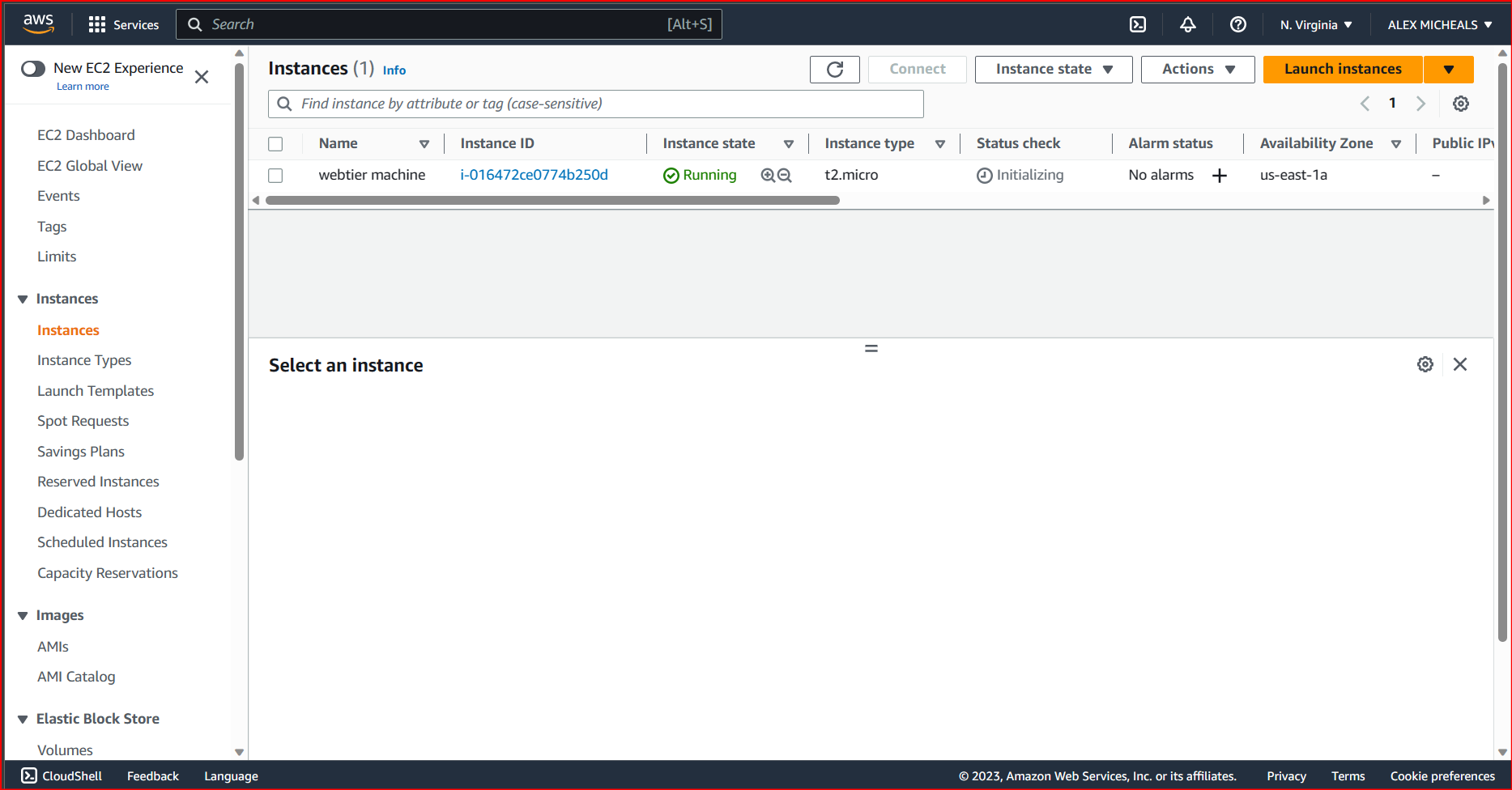Open the Instance state dropdown
1512x790 pixels.
(x=1053, y=69)
